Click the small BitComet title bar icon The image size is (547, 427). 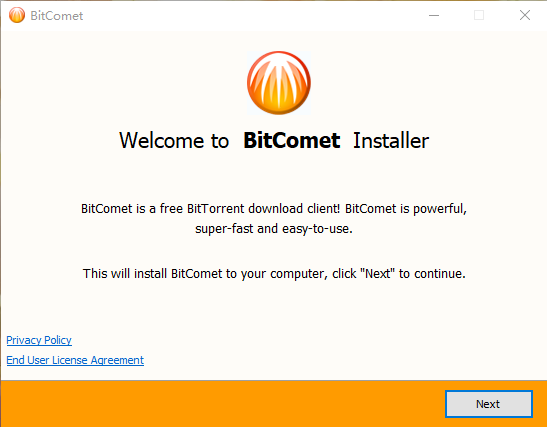coord(17,15)
